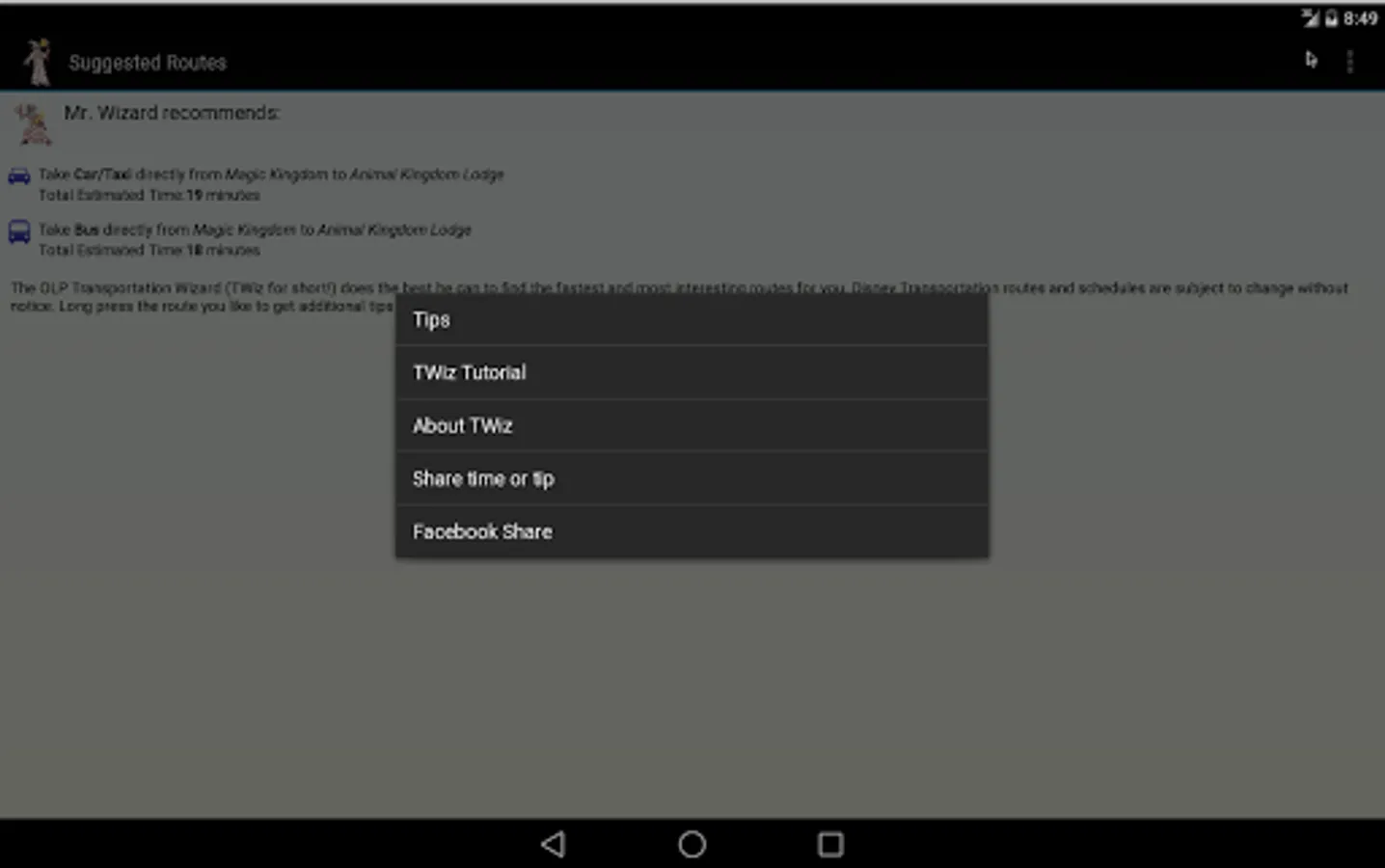Tap the battery icon in the status bar
This screenshot has height=868, width=1385.
click(x=1331, y=17)
